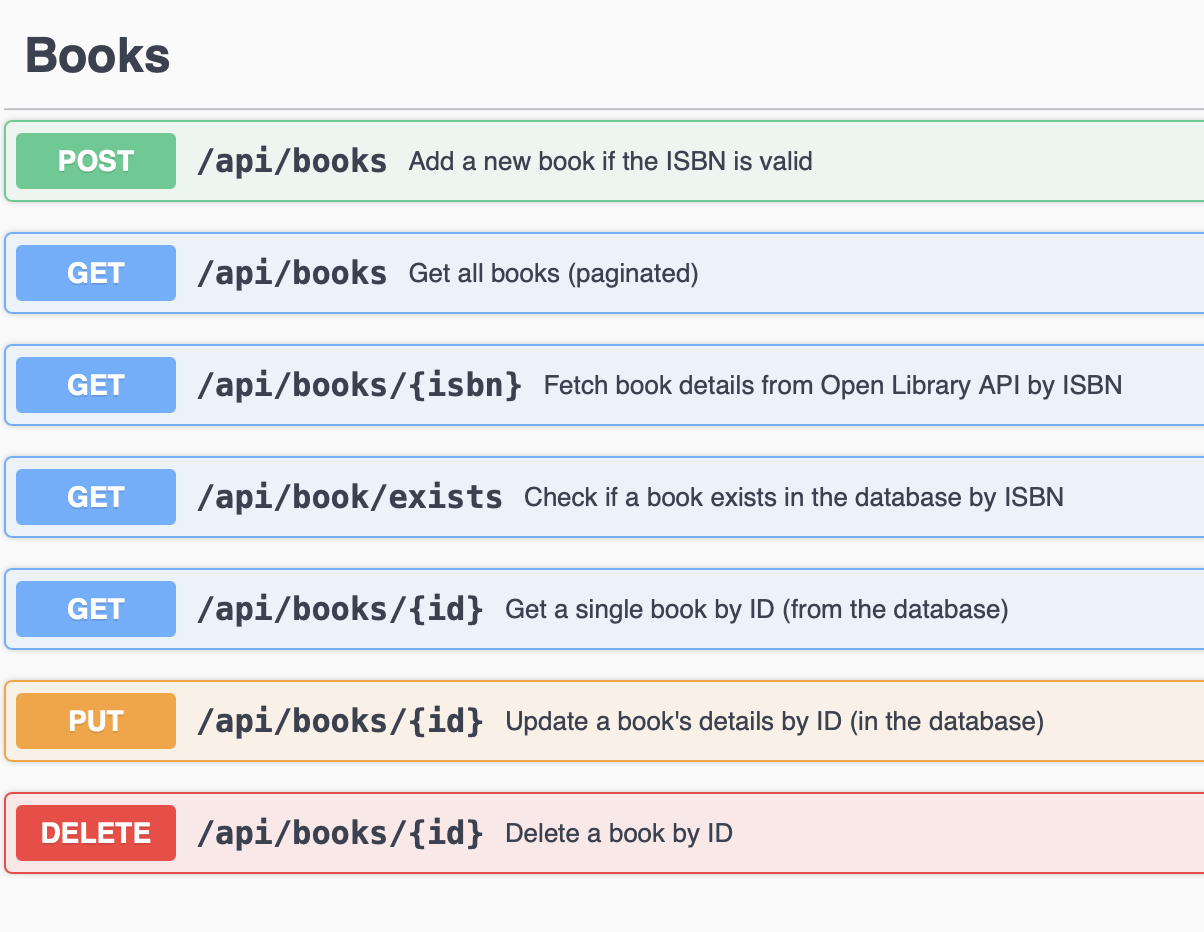Click the GET badge for single book by ID
Viewport: 1204px width, 932px height.
coord(96,609)
